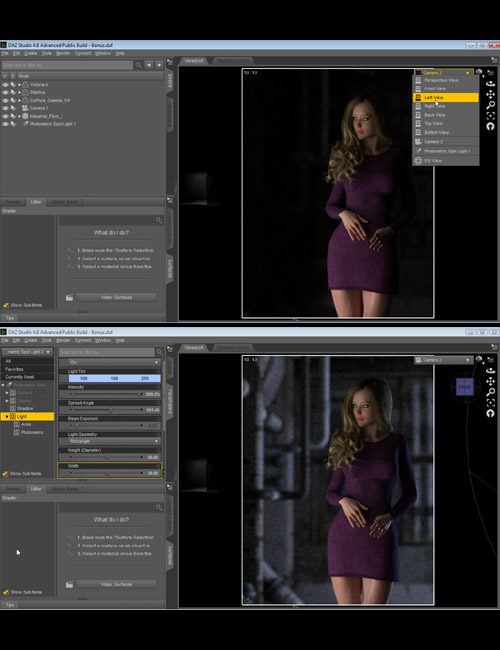Screen dimensions: 500x650
Task: Select the Shadow group in Parameters tree
Action: pos(25,408)
